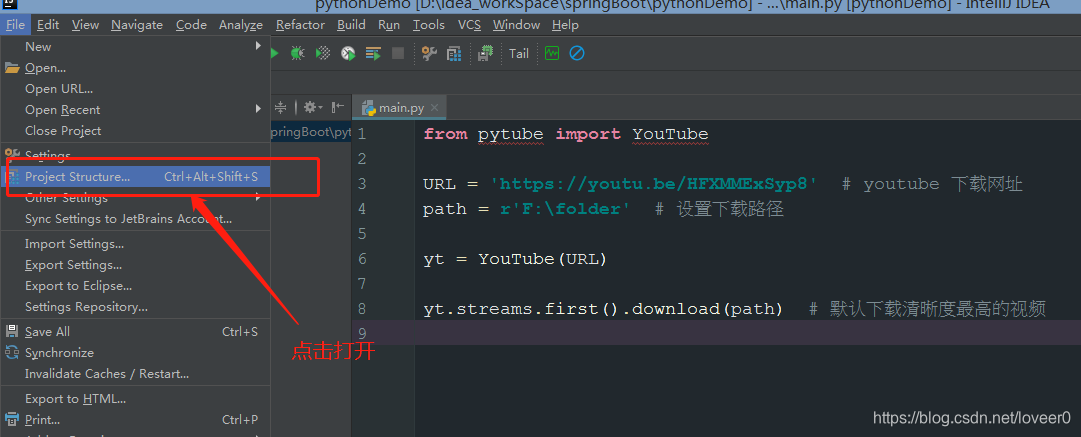Select Synchronize menu item

135,353
